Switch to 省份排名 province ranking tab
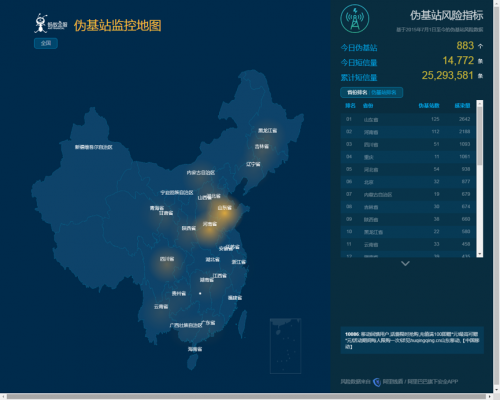 tap(357, 92)
